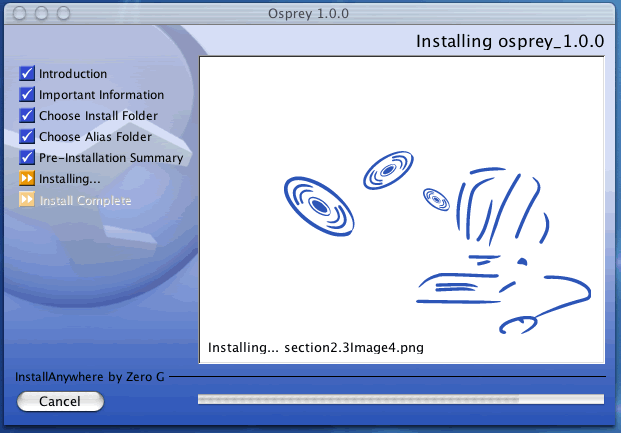Viewport: 621px width, 433px height.
Task: Click the Introduction step checkmark icon
Action: pyautogui.click(x=27, y=74)
